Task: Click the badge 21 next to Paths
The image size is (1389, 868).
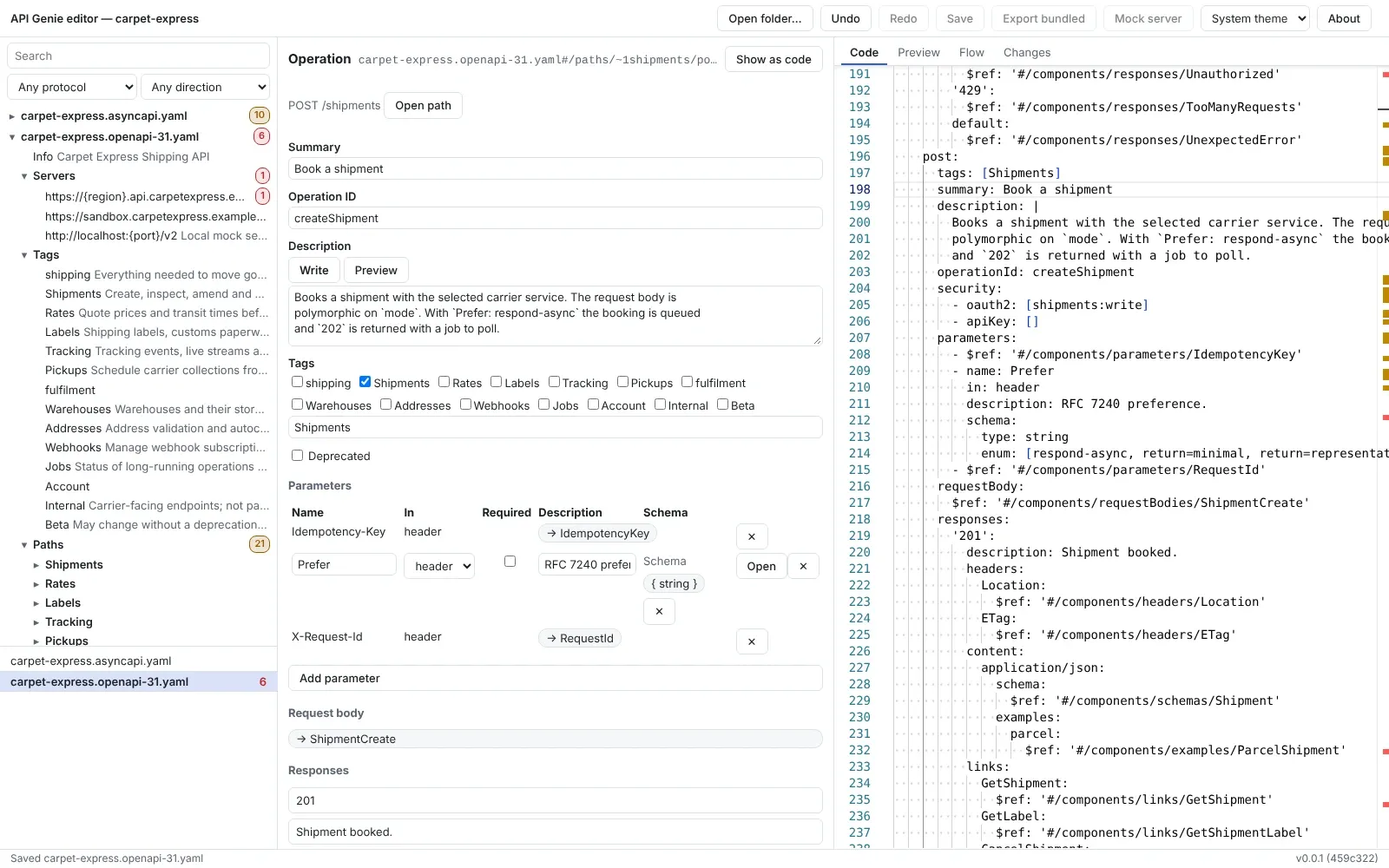Action: click(260, 544)
